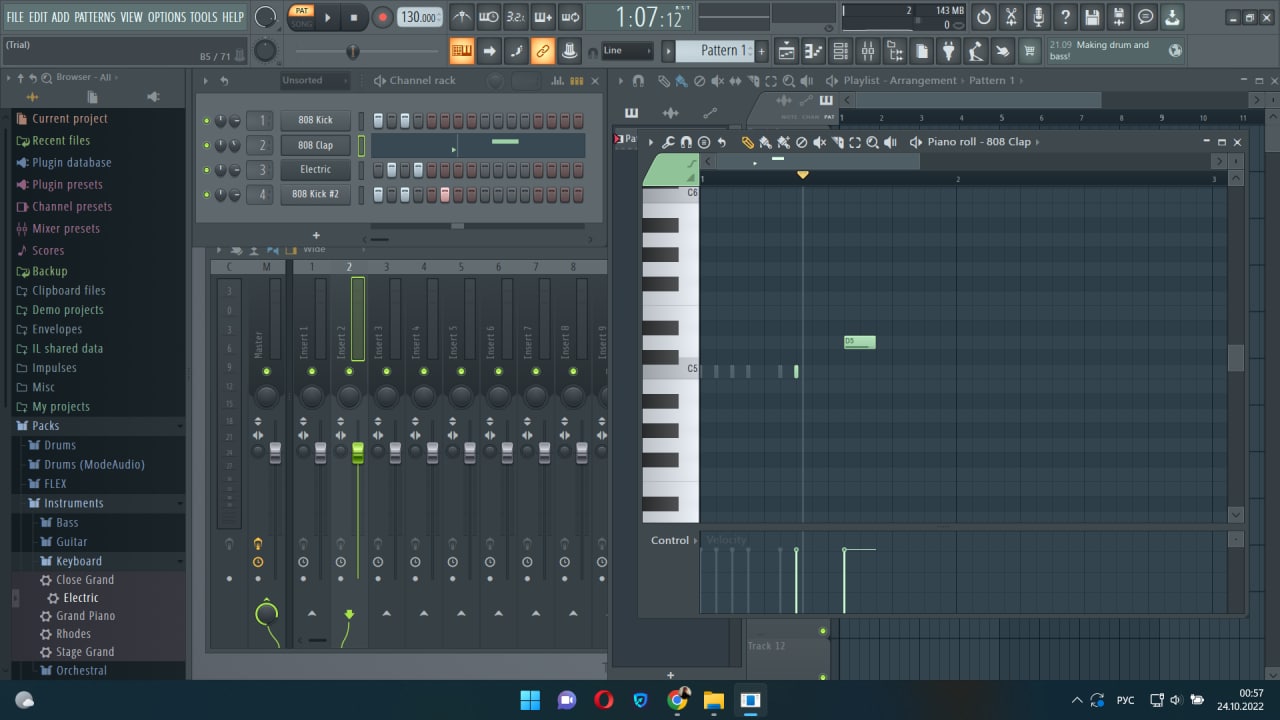Viewport: 1280px width, 720px height.
Task: Open the View playlist icon in toolbar
Action: click(787, 51)
